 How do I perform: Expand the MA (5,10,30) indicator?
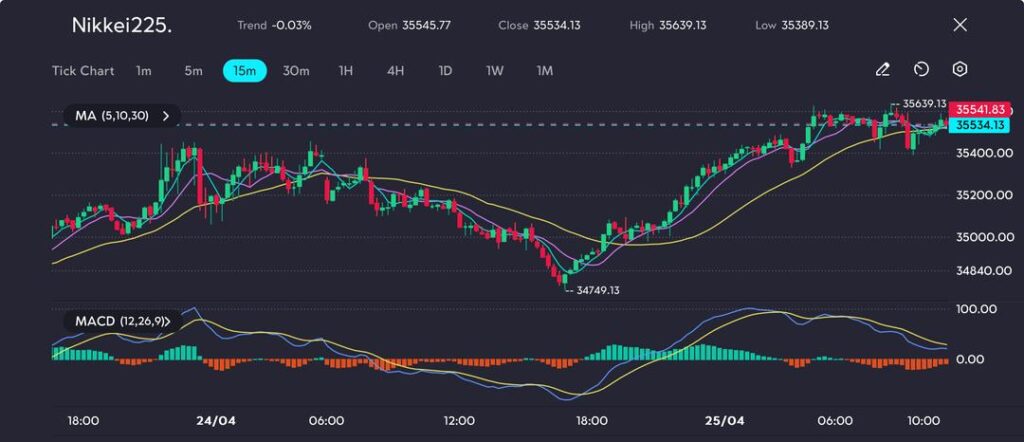click(121, 116)
